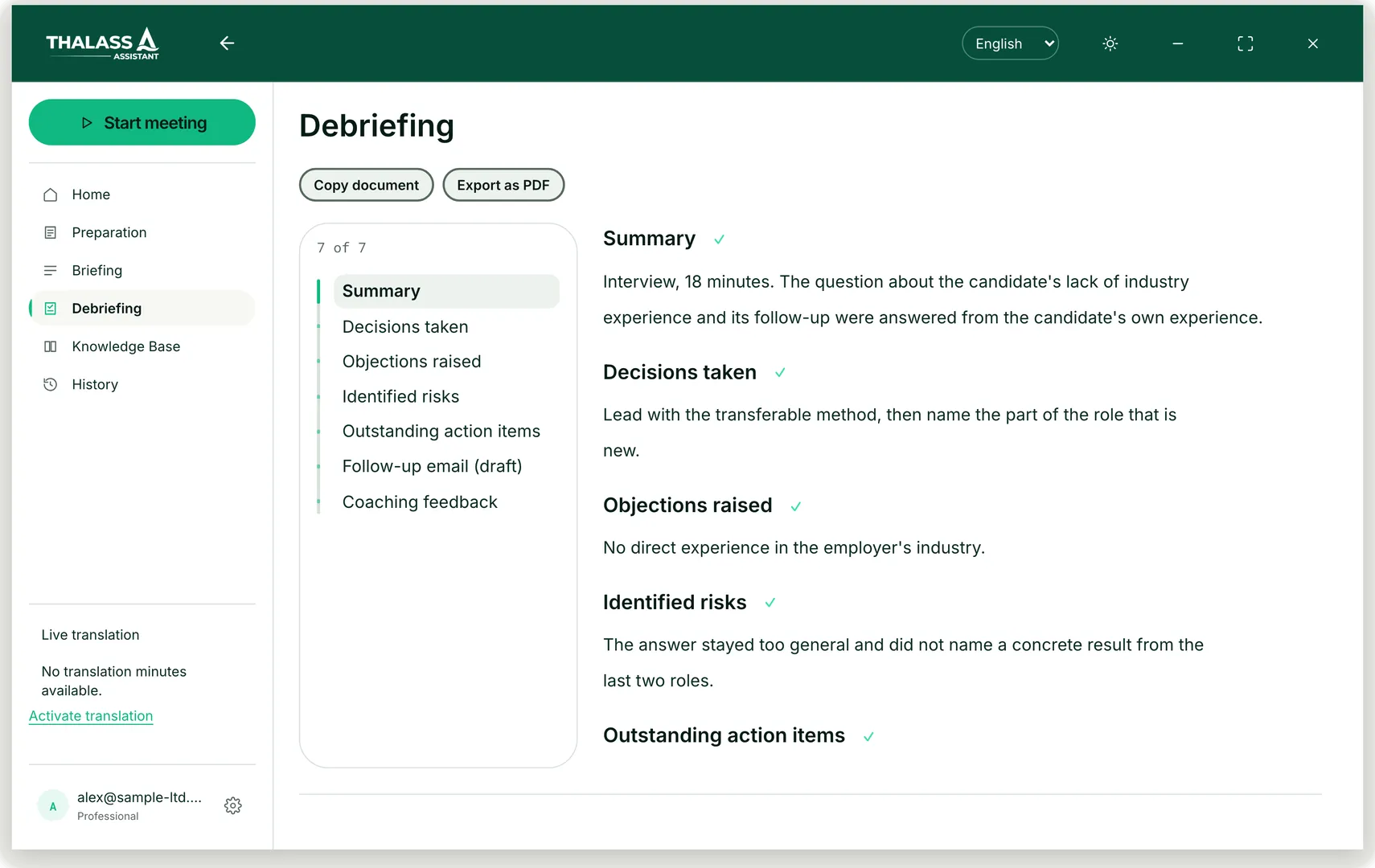Jump to Follow-up email (draft) section
Screen dimensions: 1375x868
click(x=432, y=466)
